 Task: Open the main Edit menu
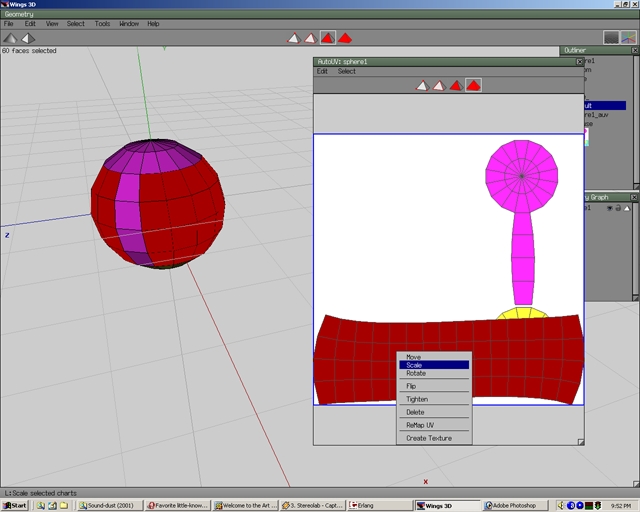[x=30, y=24]
